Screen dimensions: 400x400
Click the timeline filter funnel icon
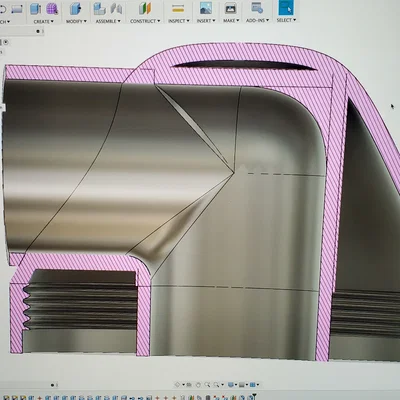click(x=254, y=395)
